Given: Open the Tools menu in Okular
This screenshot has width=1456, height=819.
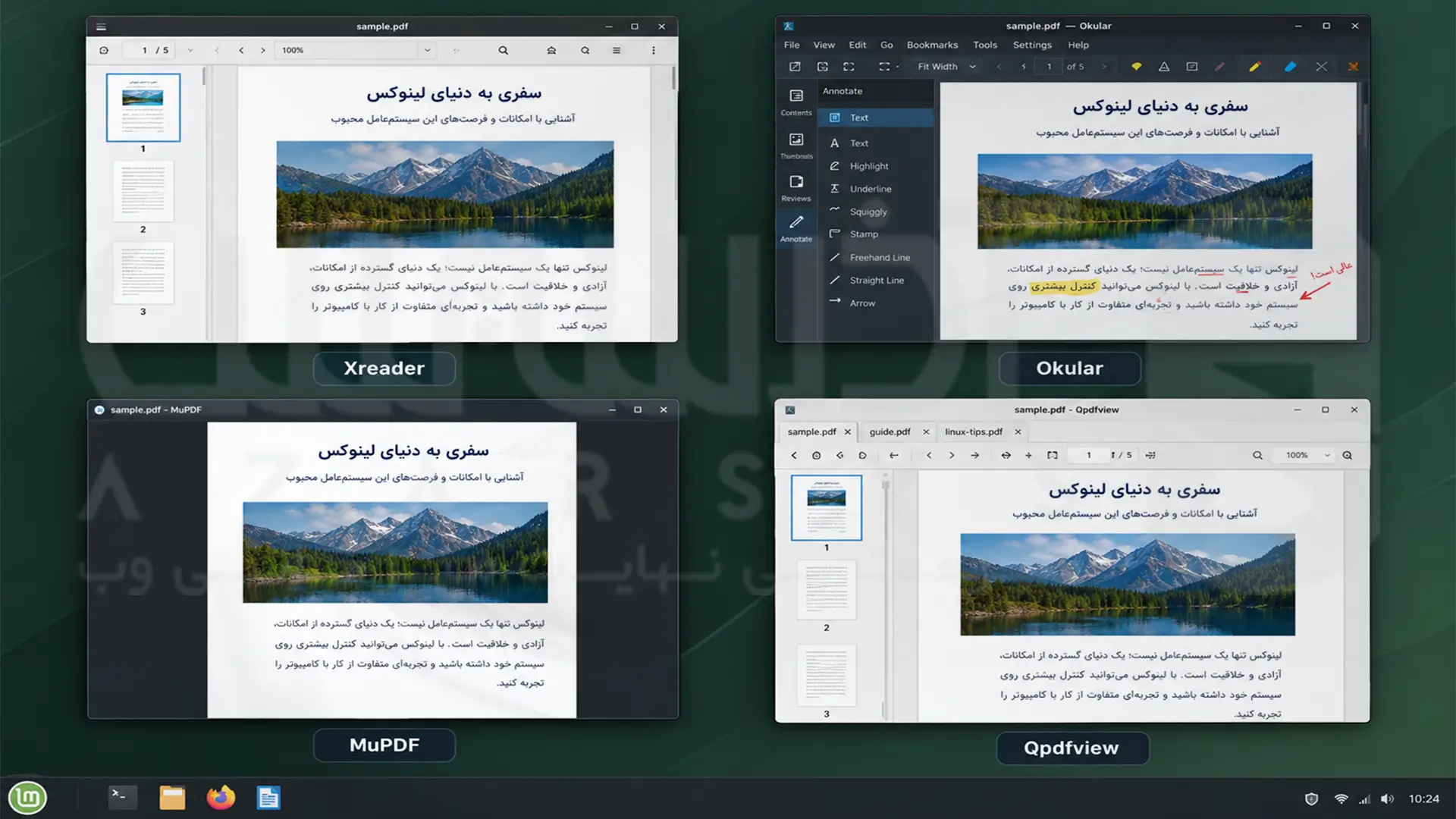Looking at the screenshot, I should tap(985, 45).
